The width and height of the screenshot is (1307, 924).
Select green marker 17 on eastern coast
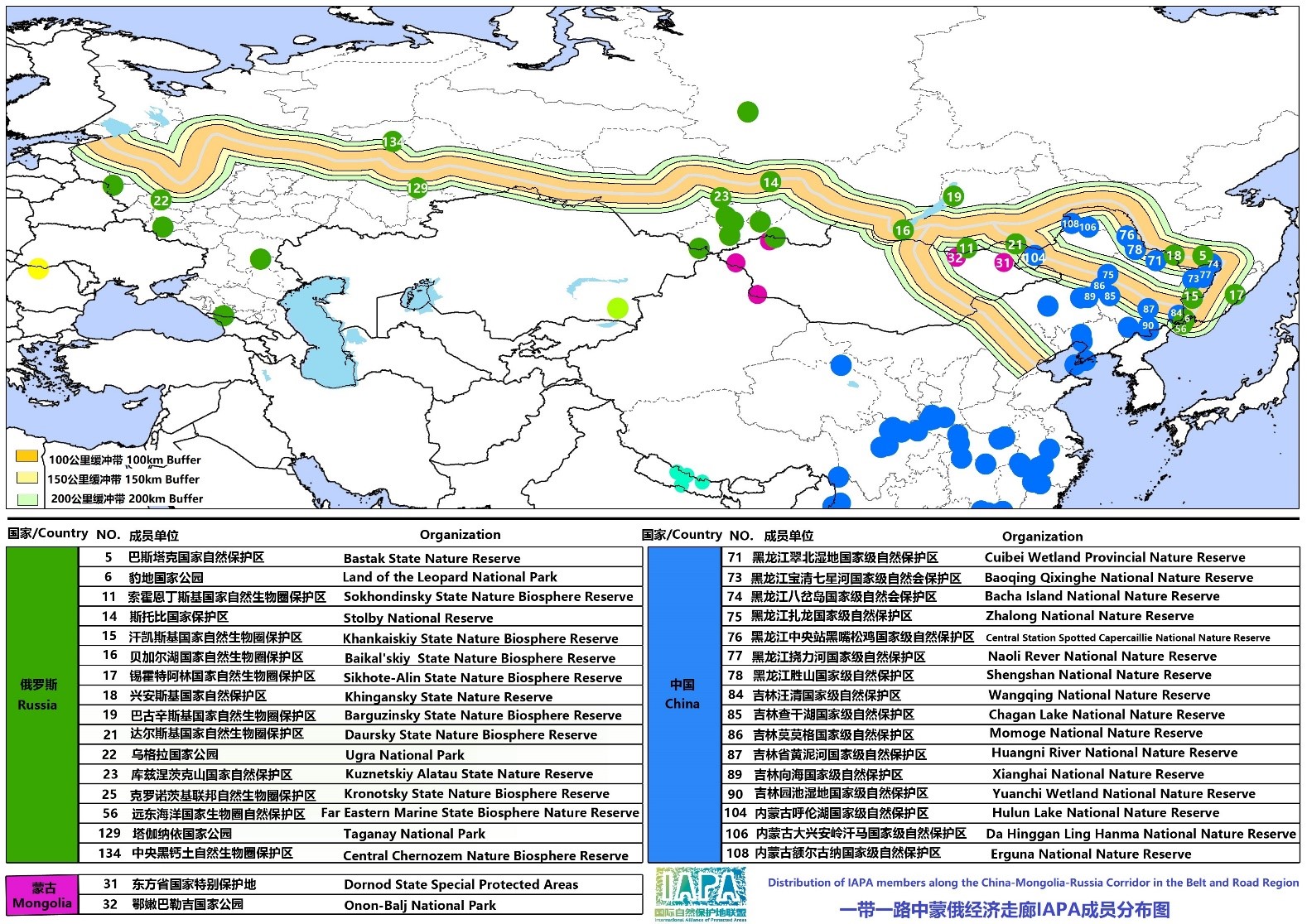coord(1236,294)
